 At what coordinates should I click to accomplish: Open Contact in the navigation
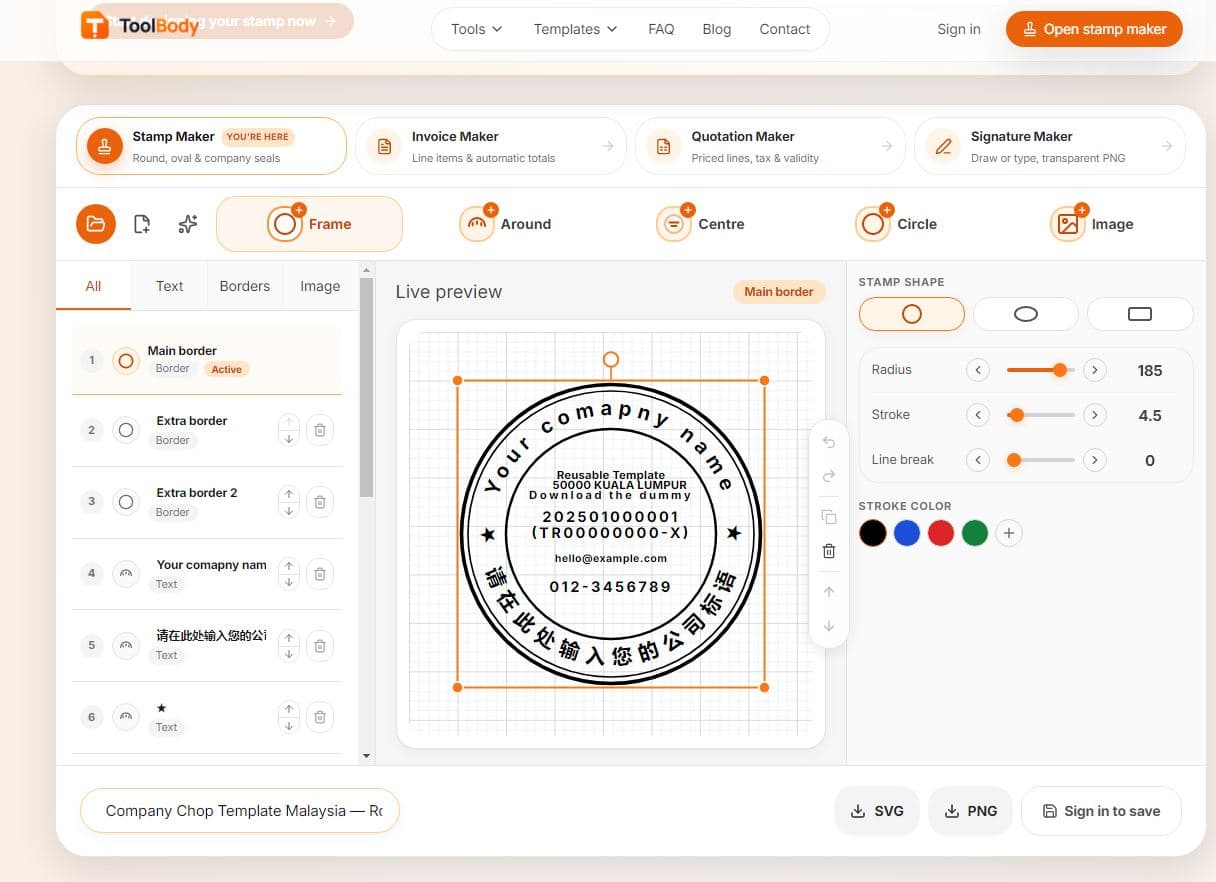[x=785, y=29]
